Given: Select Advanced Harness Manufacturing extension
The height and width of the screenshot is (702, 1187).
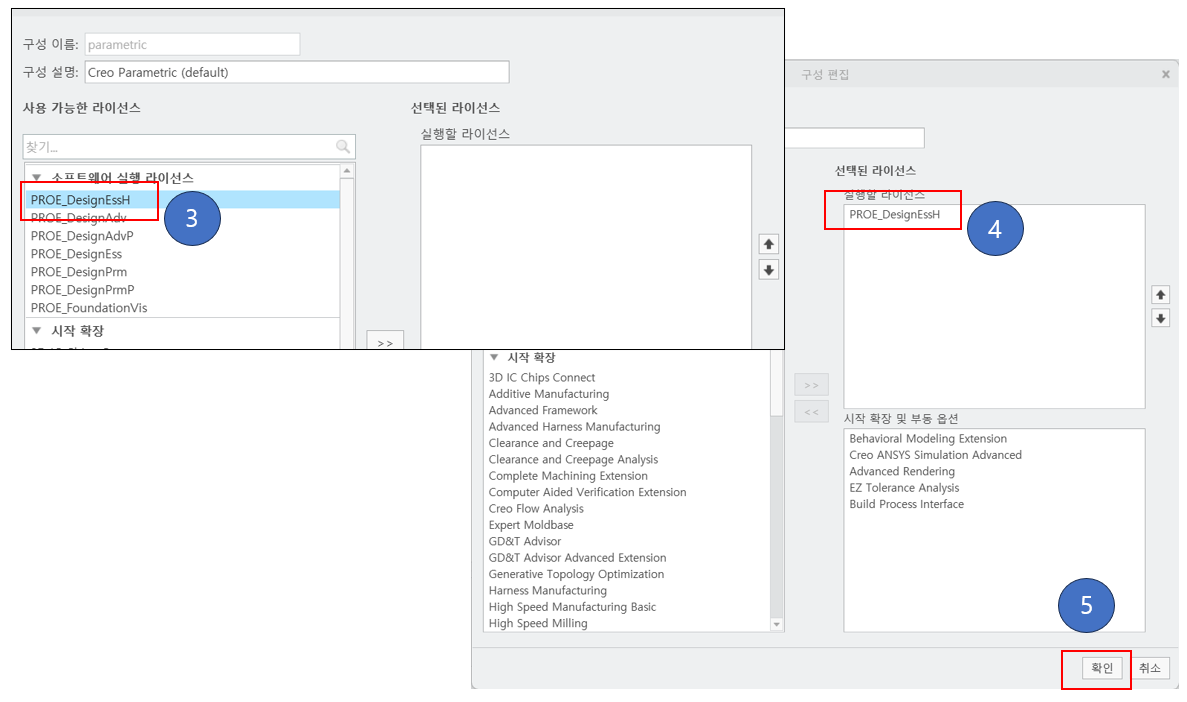Looking at the screenshot, I should click(574, 426).
